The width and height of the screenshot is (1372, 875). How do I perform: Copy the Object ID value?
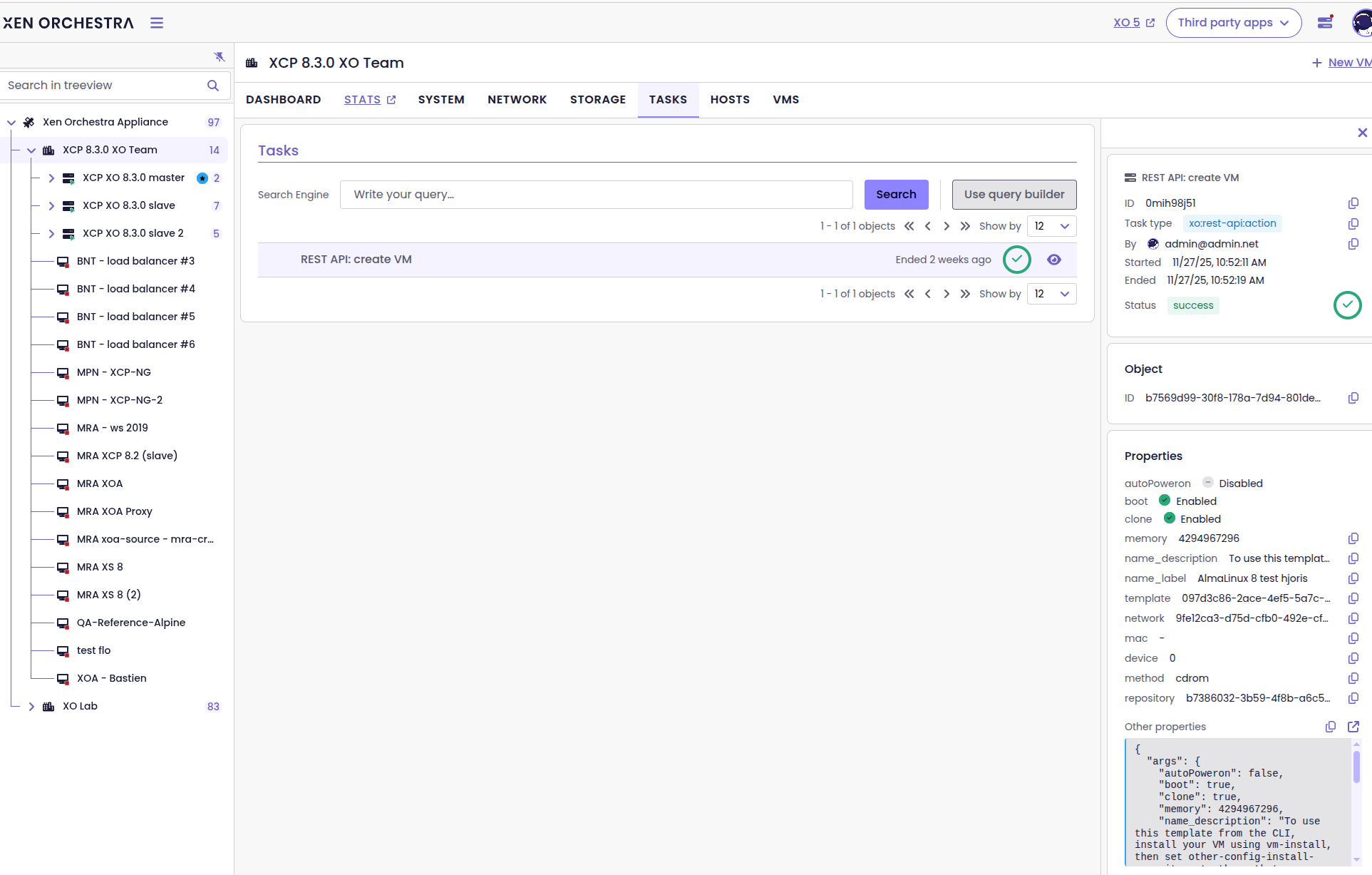pyautogui.click(x=1353, y=398)
